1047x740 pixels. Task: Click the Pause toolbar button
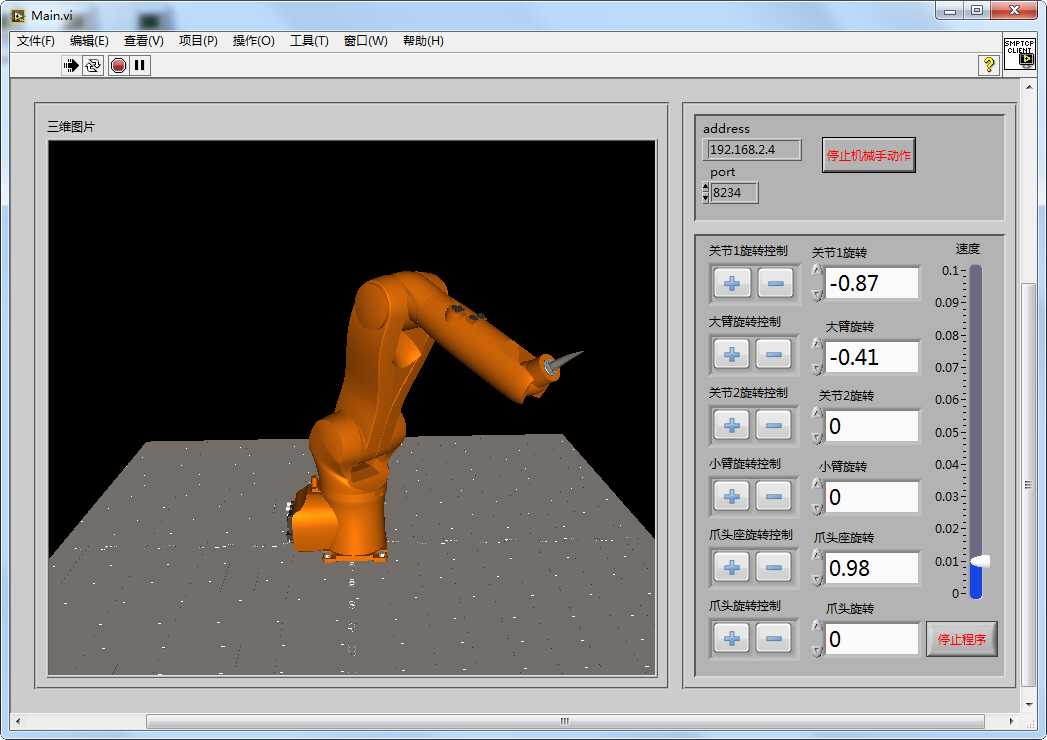pyautogui.click(x=140, y=65)
